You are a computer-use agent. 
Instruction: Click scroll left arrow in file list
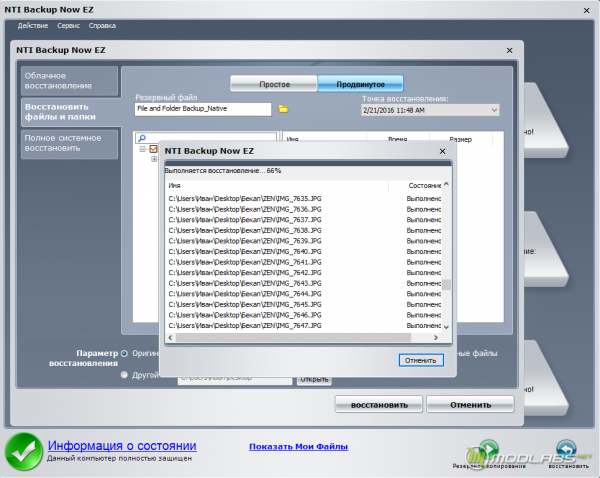(x=170, y=338)
